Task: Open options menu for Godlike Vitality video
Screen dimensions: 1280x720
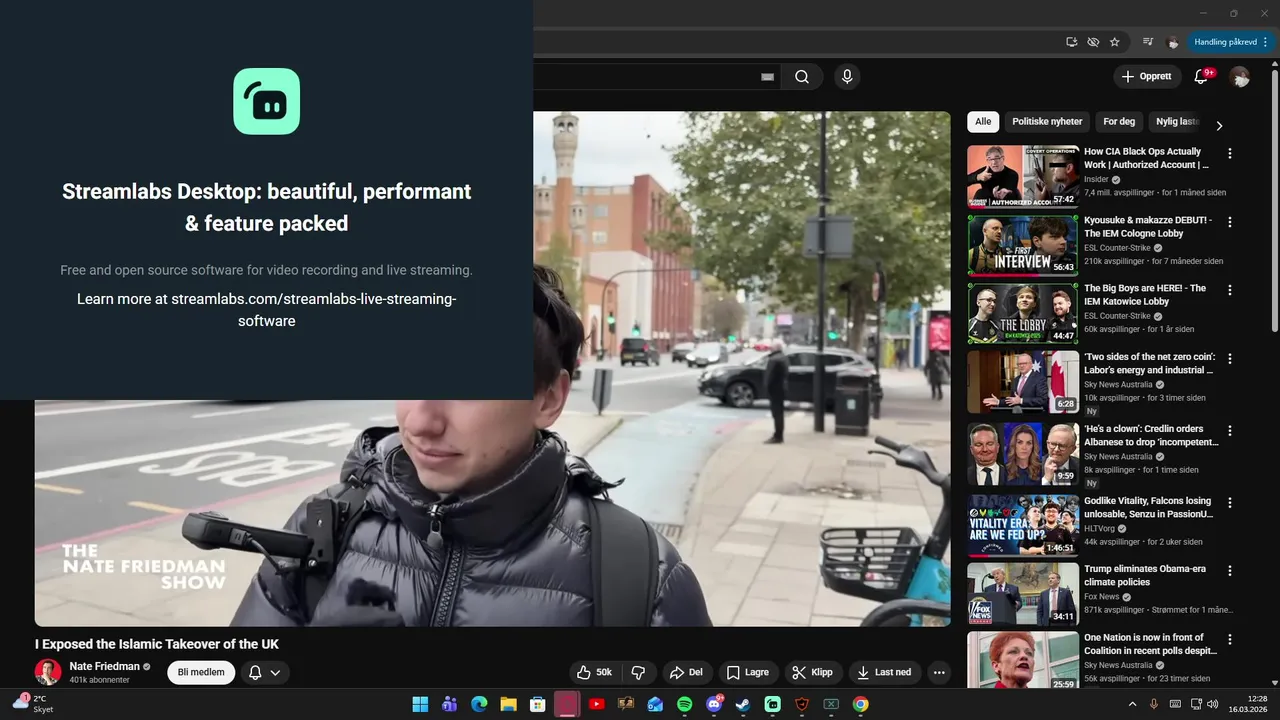Action: tap(1230, 503)
